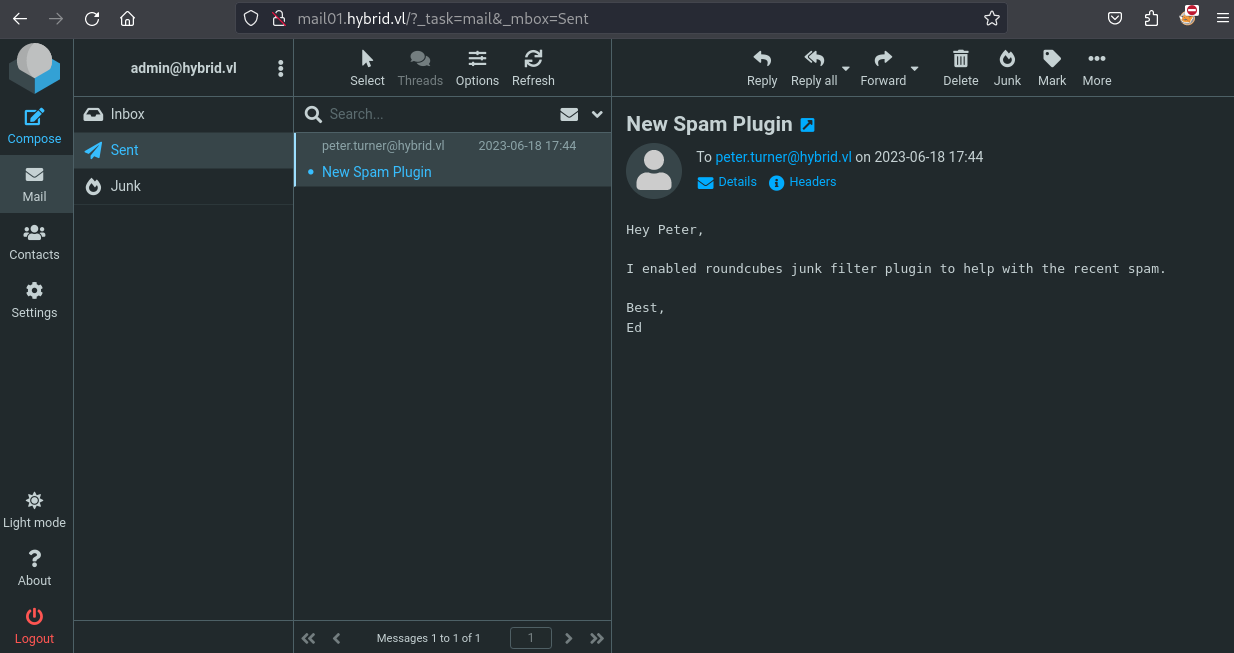Select the Sent folder
The width and height of the screenshot is (1234, 653).
[x=183, y=150]
